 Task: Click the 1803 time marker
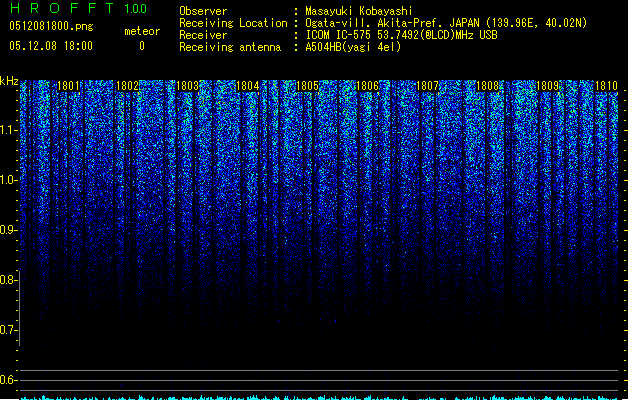187,86
